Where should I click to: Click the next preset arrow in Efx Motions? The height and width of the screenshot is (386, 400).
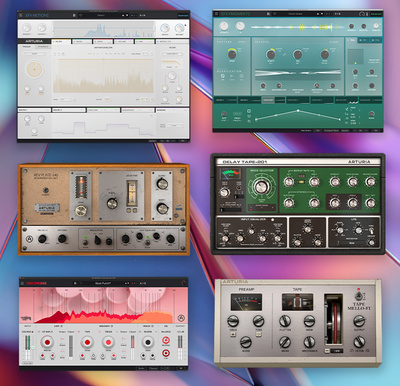tap(127, 15)
